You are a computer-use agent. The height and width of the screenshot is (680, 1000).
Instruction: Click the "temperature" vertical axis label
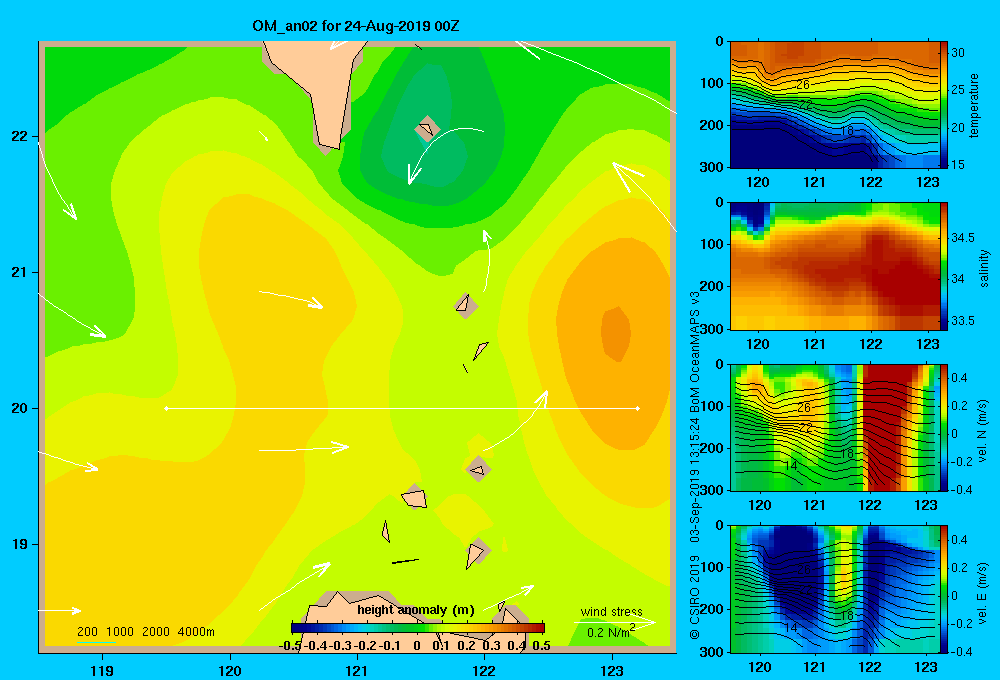coord(974,105)
